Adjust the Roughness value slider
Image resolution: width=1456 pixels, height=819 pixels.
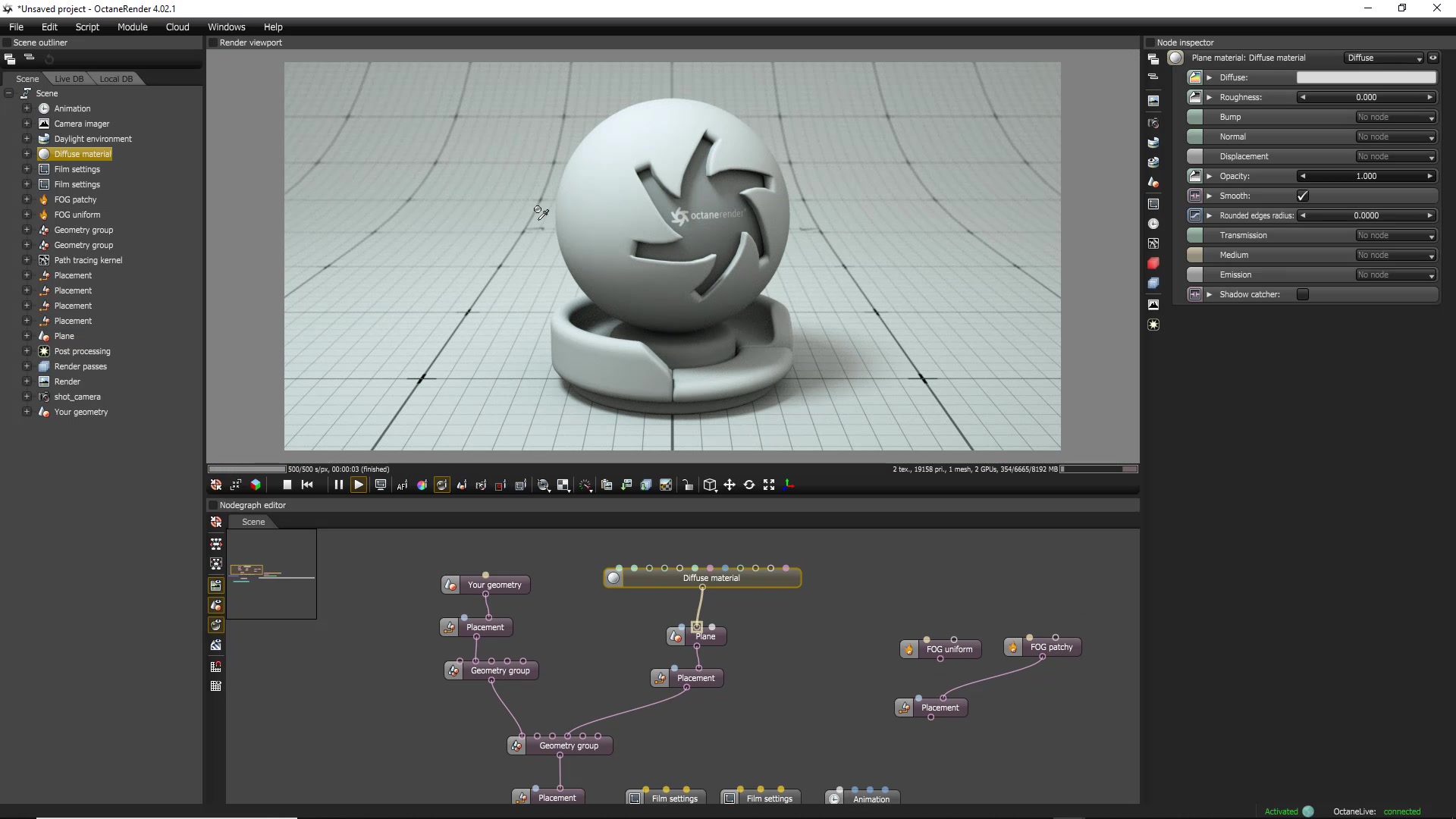[x=1367, y=97]
